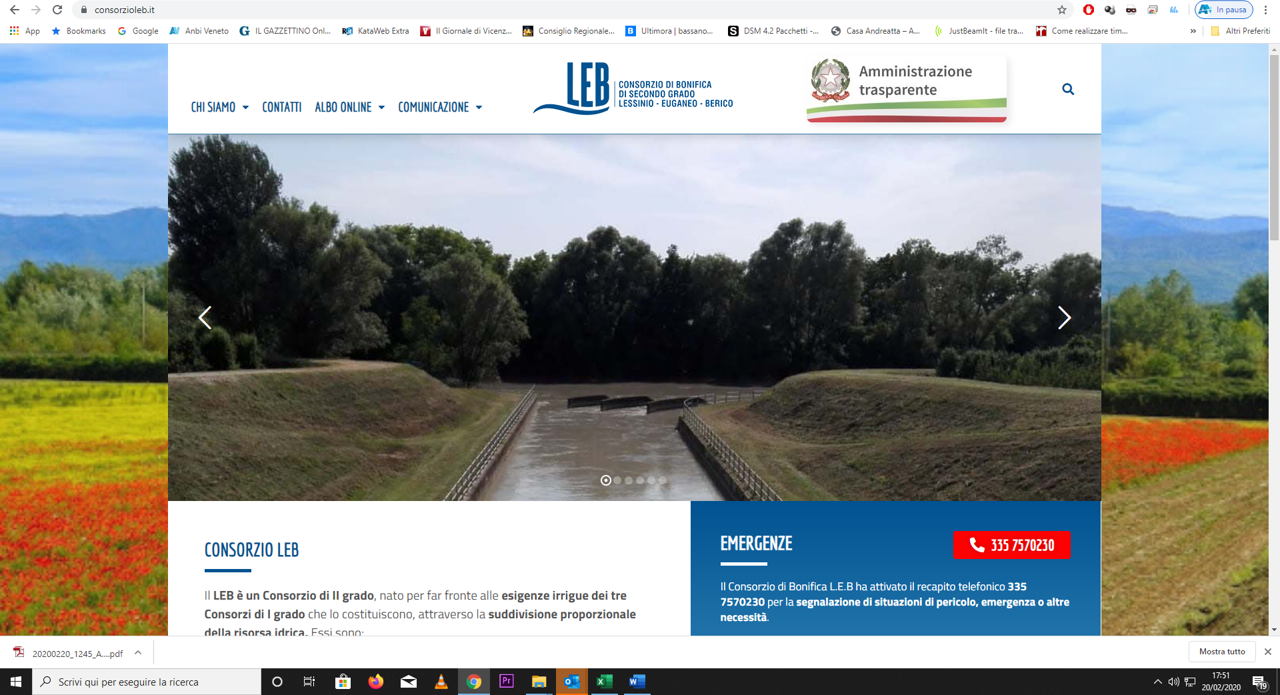Go to the next carousel slide arrow
The width and height of the screenshot is (1280, 695).
pos(1064,318)
